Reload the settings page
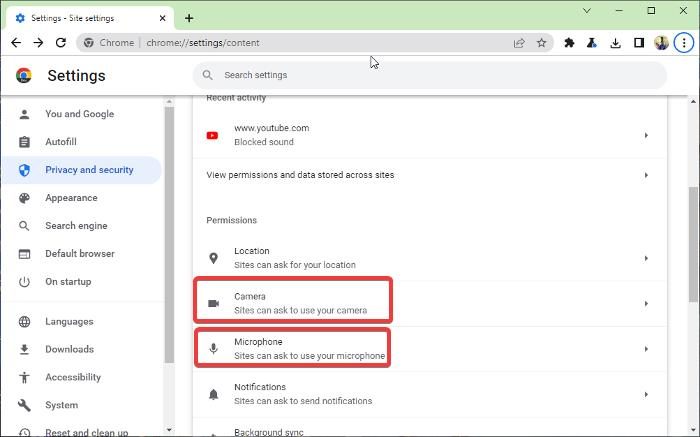This screenshot has width=700, height=437. [61, 43]
